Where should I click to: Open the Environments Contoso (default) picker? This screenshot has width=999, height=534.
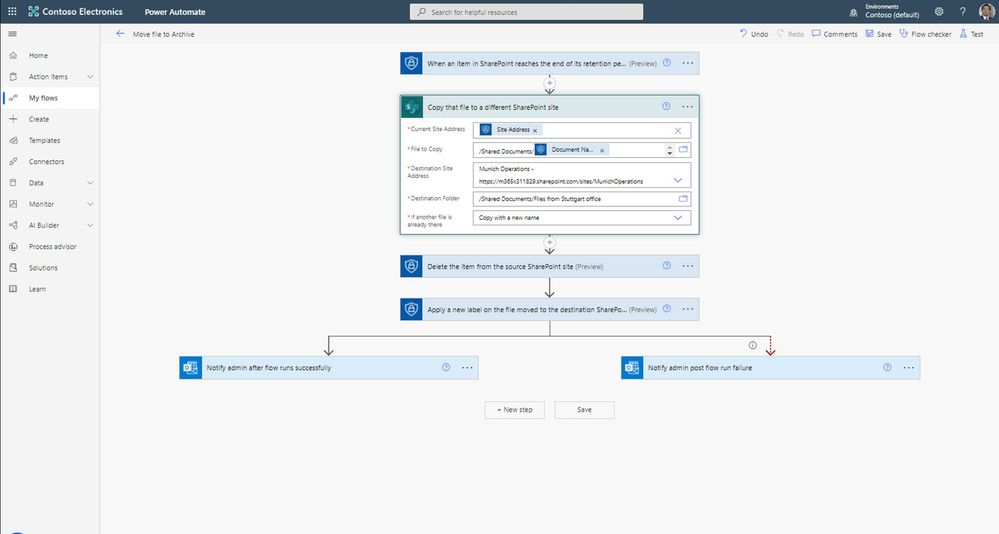click(x=892, y=11)
